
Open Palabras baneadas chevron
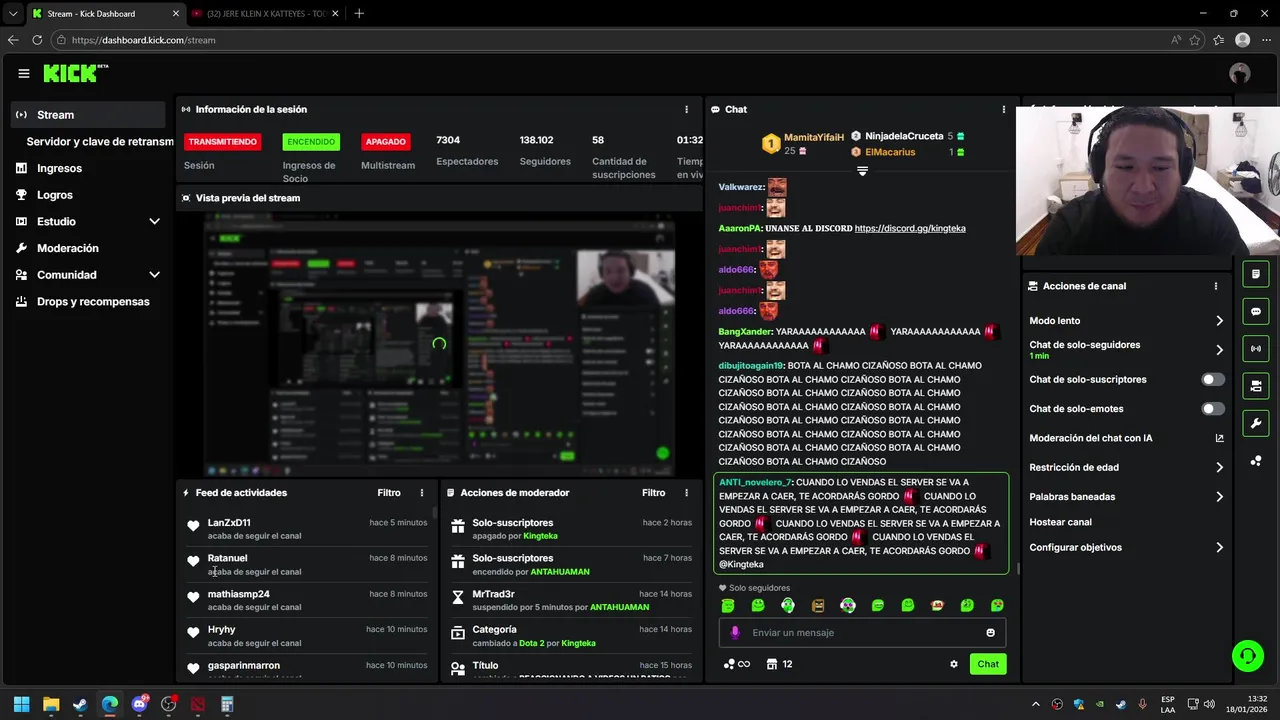[1219, 497]
